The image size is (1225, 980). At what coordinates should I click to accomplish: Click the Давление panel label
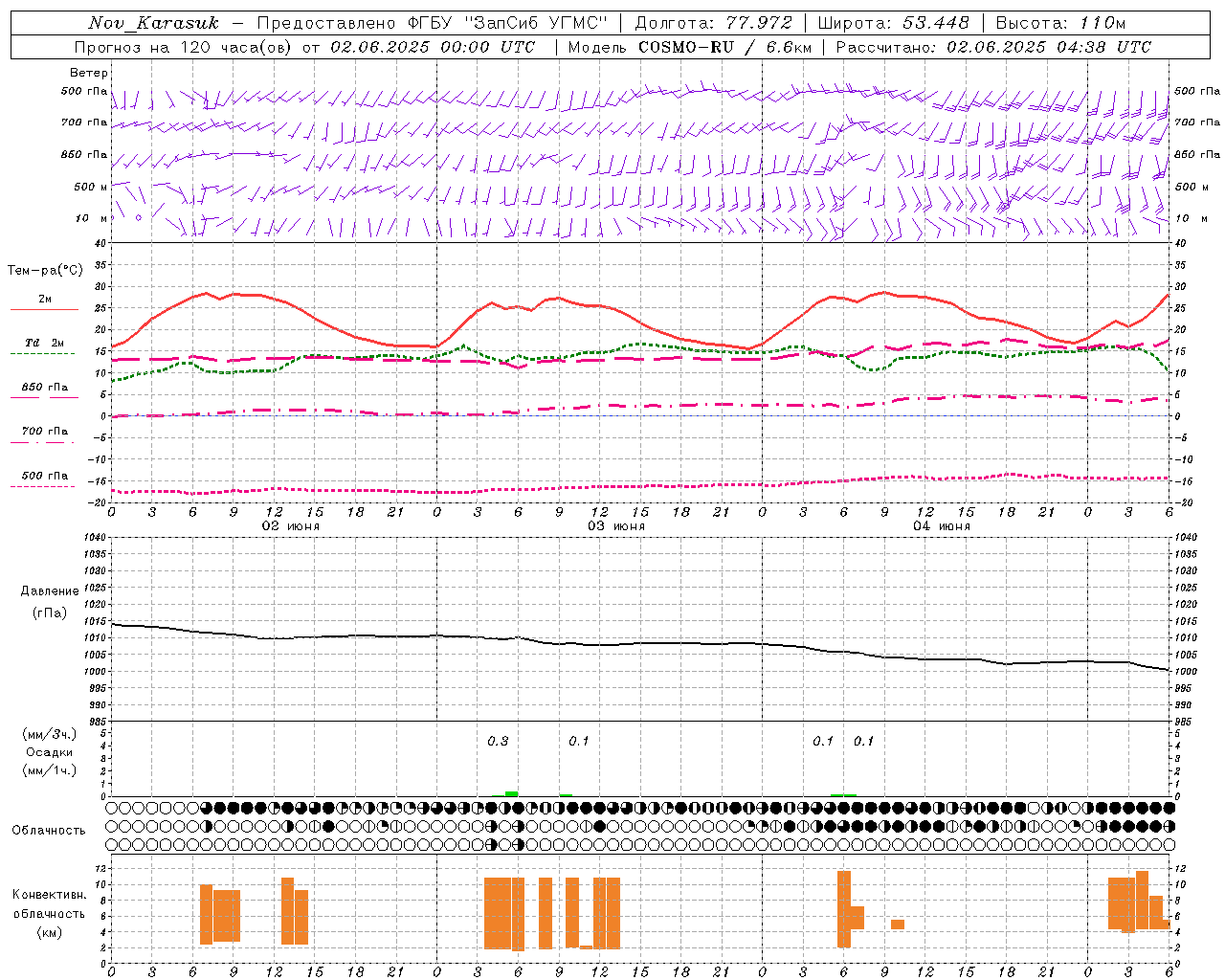[x=50, y=591]
